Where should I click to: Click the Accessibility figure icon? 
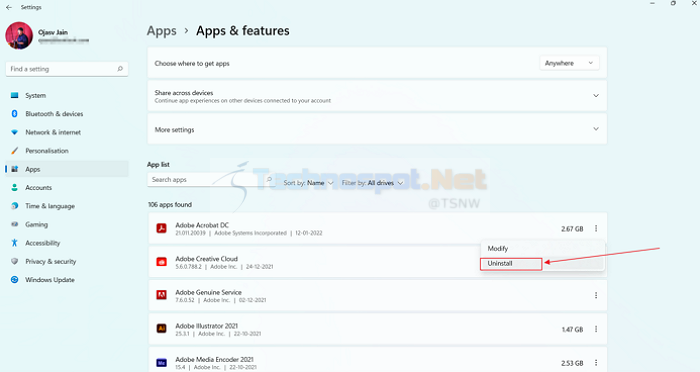point(15,243)
